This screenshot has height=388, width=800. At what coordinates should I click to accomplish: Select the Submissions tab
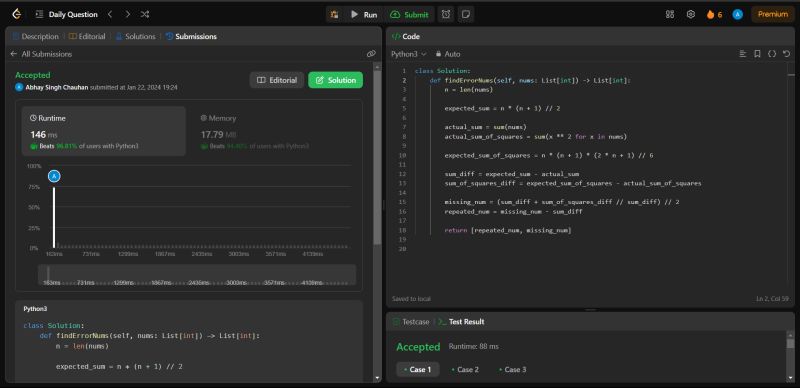point(191,36)
